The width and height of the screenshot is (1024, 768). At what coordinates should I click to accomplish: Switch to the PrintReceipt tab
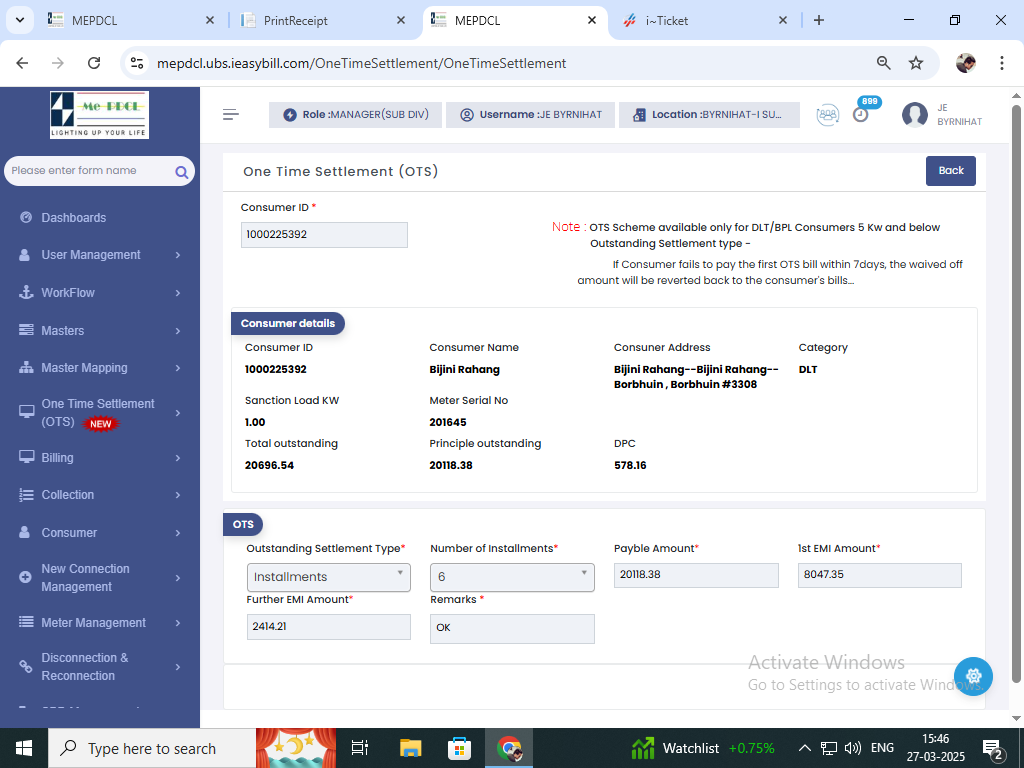tap(324, 20)
